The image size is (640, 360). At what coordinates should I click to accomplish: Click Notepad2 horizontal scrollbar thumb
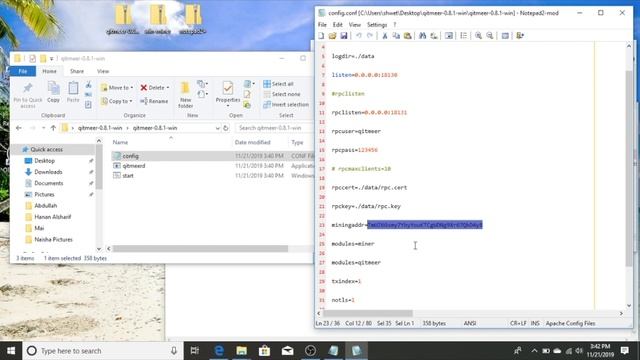coord(367,313)
